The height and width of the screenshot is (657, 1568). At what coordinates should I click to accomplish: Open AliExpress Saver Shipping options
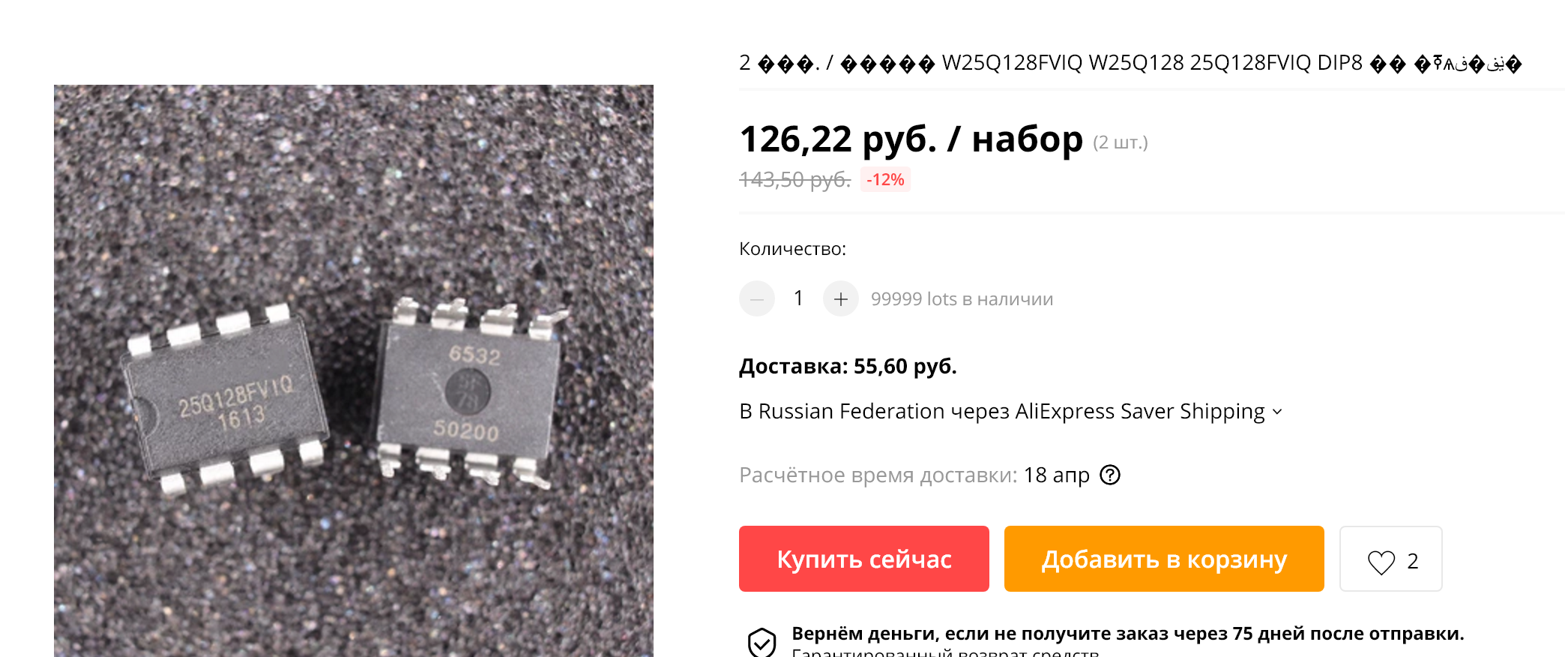click(x=1010, y=411)
